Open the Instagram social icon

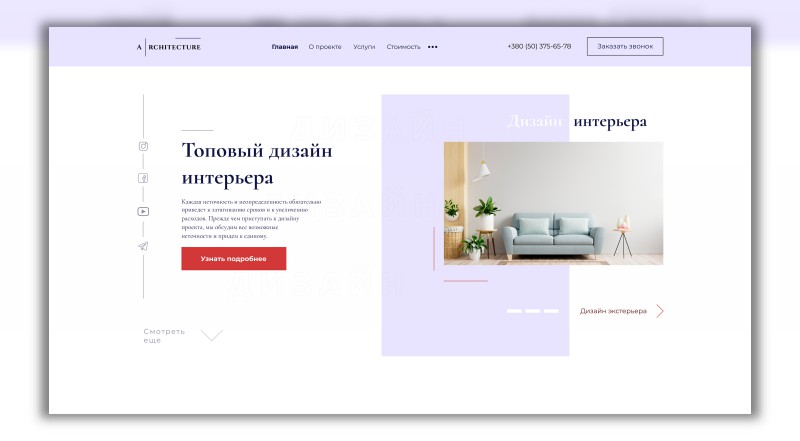pyautogui.click(x=143, y=146)
